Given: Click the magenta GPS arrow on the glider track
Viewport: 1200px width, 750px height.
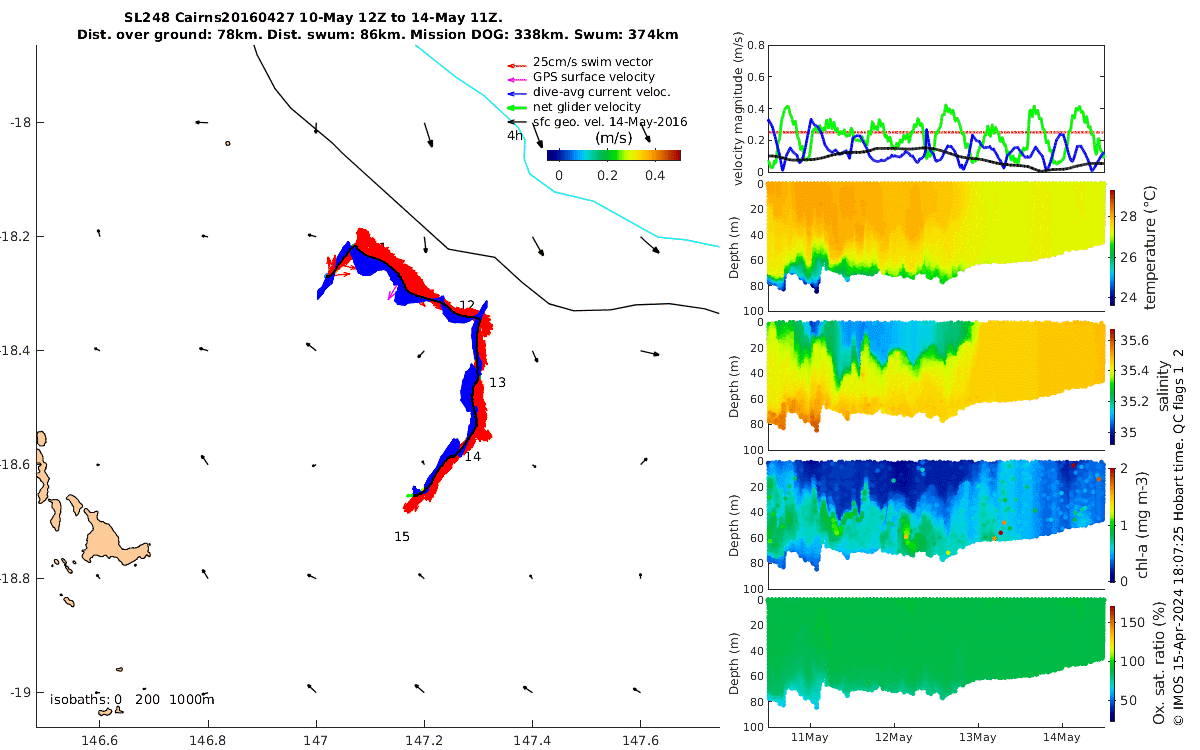Looking at the screenshot, I should (392, 293).
